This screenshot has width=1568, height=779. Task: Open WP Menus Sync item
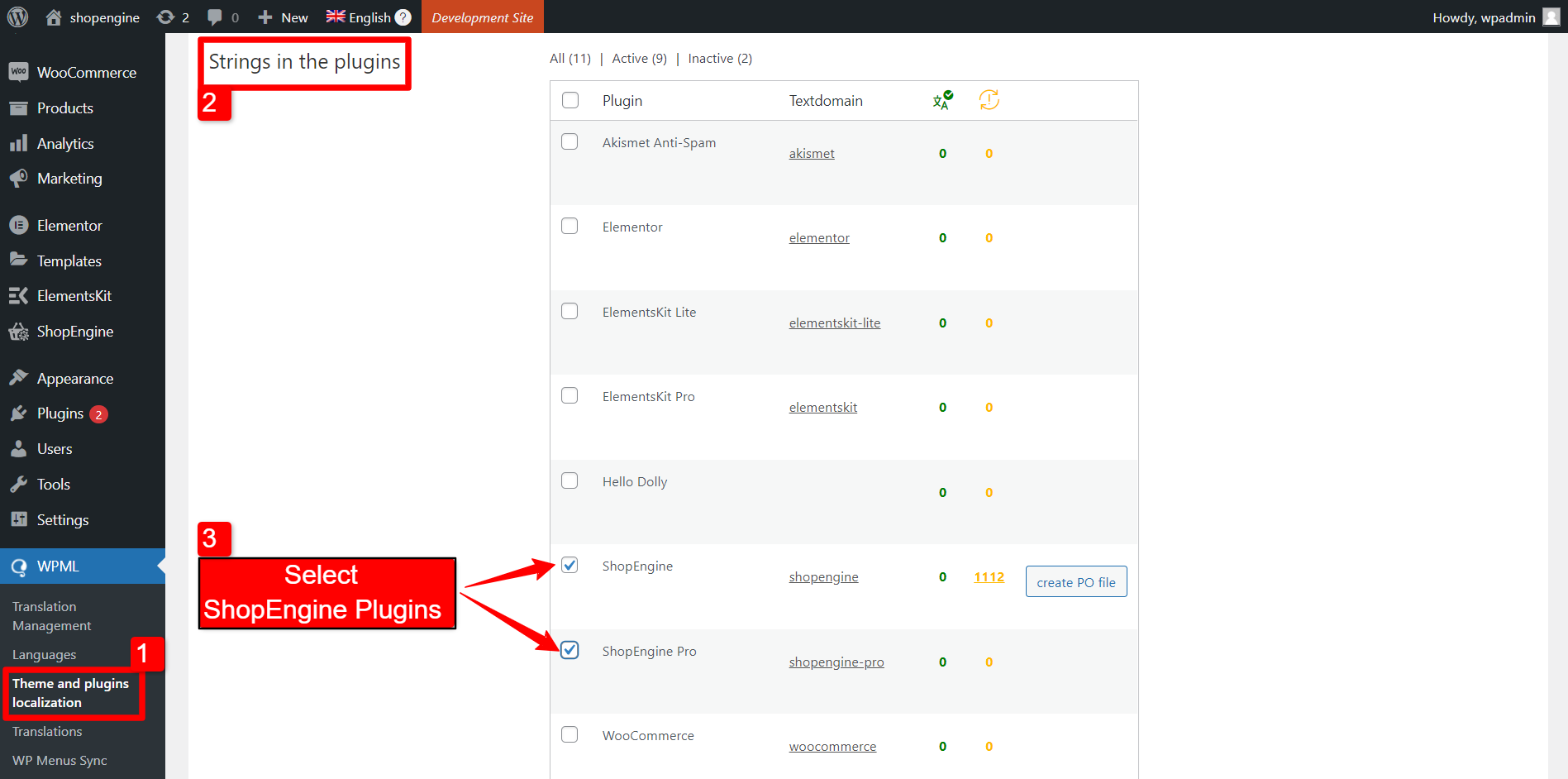tap(60, 760)
